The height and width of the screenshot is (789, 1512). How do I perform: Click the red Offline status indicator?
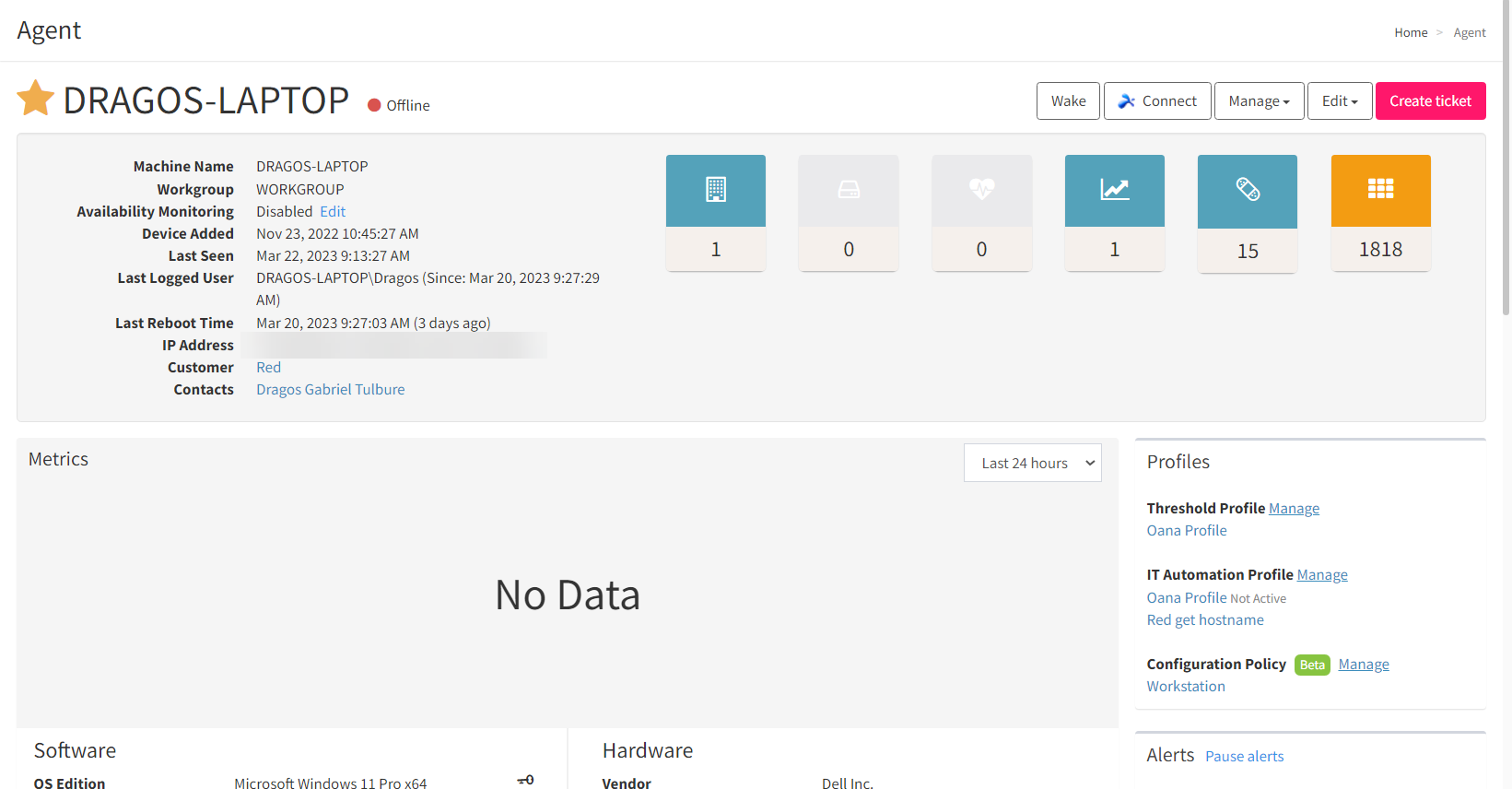(374, 105)
